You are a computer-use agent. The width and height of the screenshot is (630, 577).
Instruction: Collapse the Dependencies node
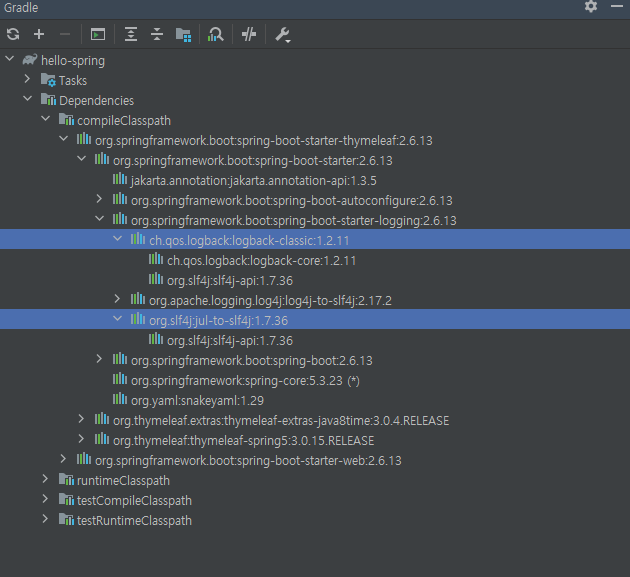point(28,99)
